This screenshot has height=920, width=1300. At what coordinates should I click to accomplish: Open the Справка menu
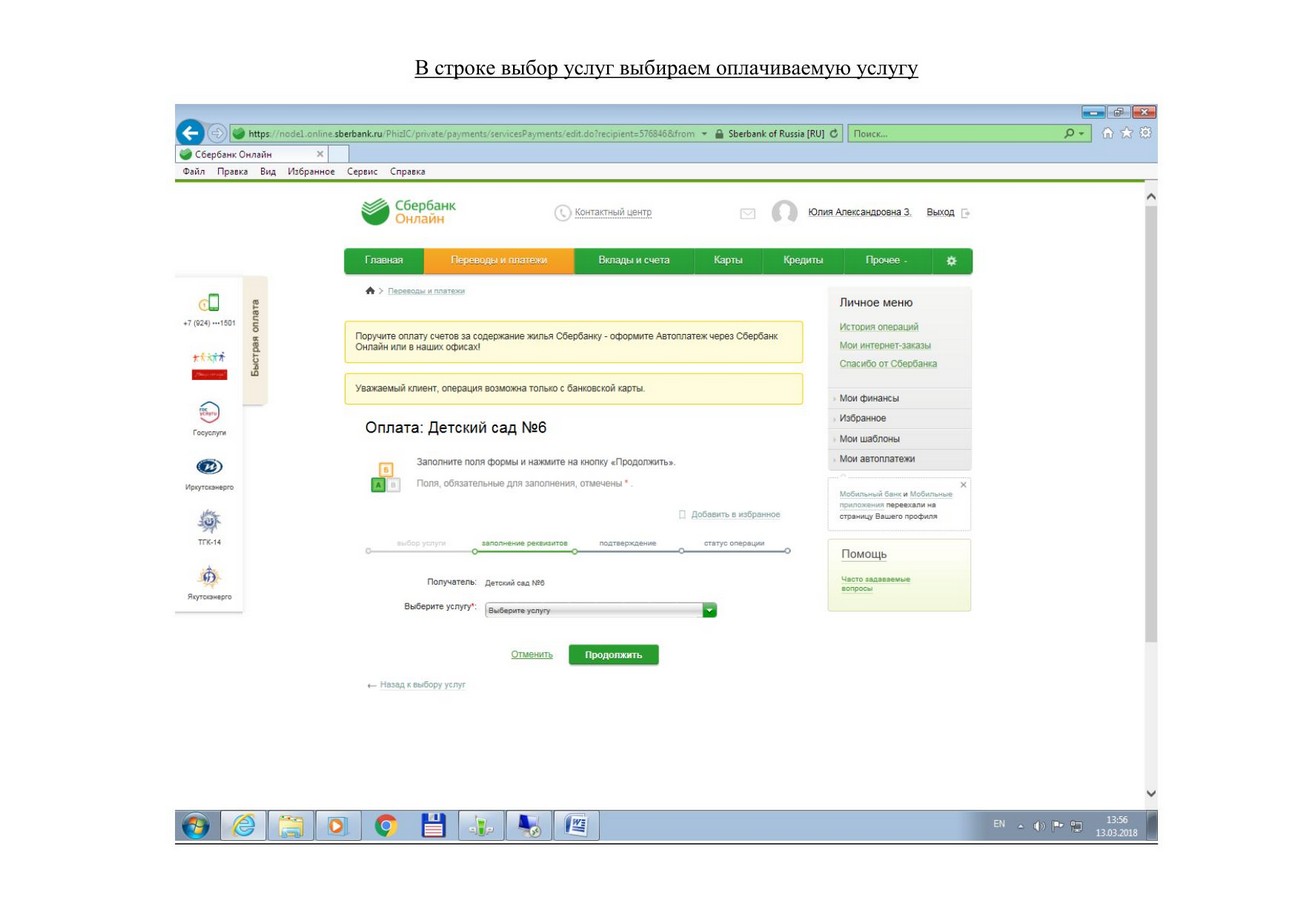[x=407, y=172]
